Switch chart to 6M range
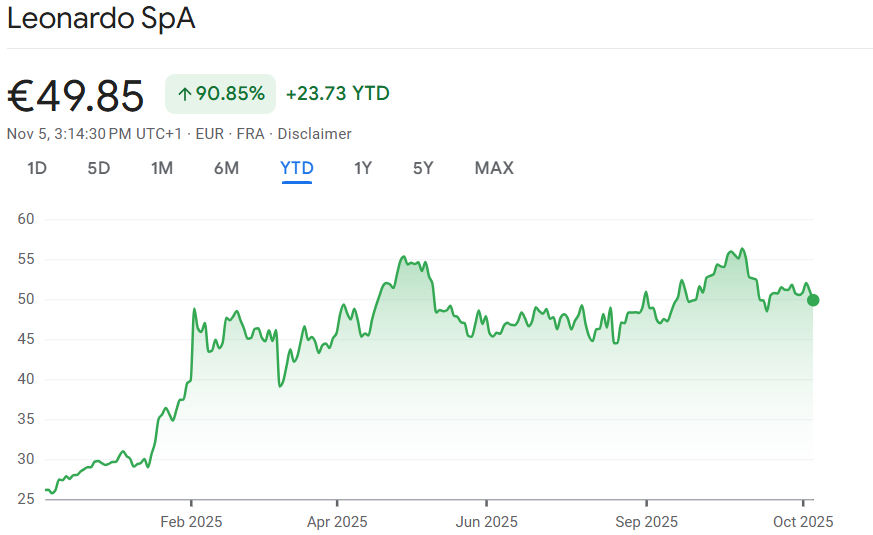The height and width of the screenshot is (535, 873). tap(226, 168)
